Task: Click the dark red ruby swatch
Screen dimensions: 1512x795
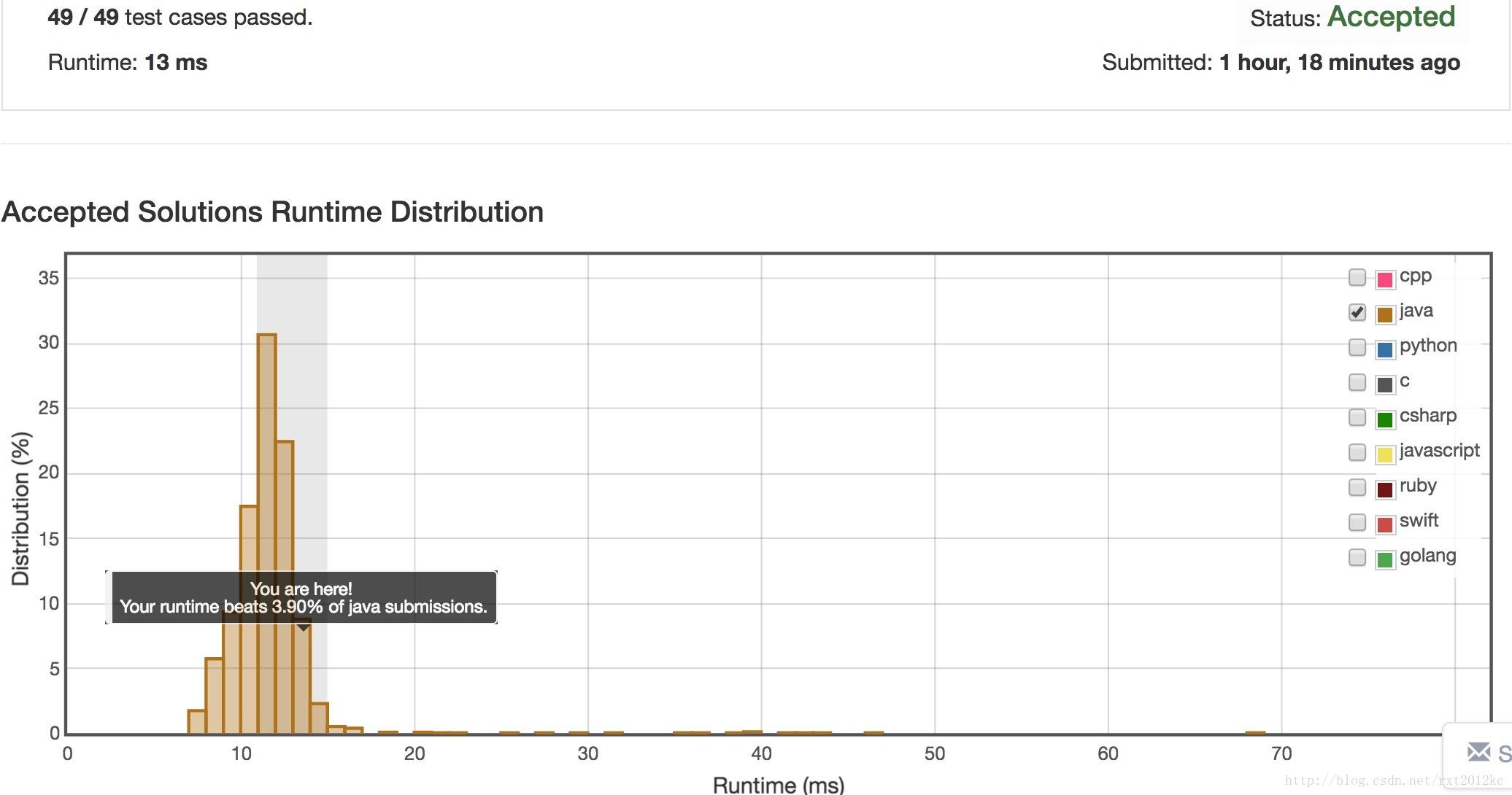Action: [1384, 489]
